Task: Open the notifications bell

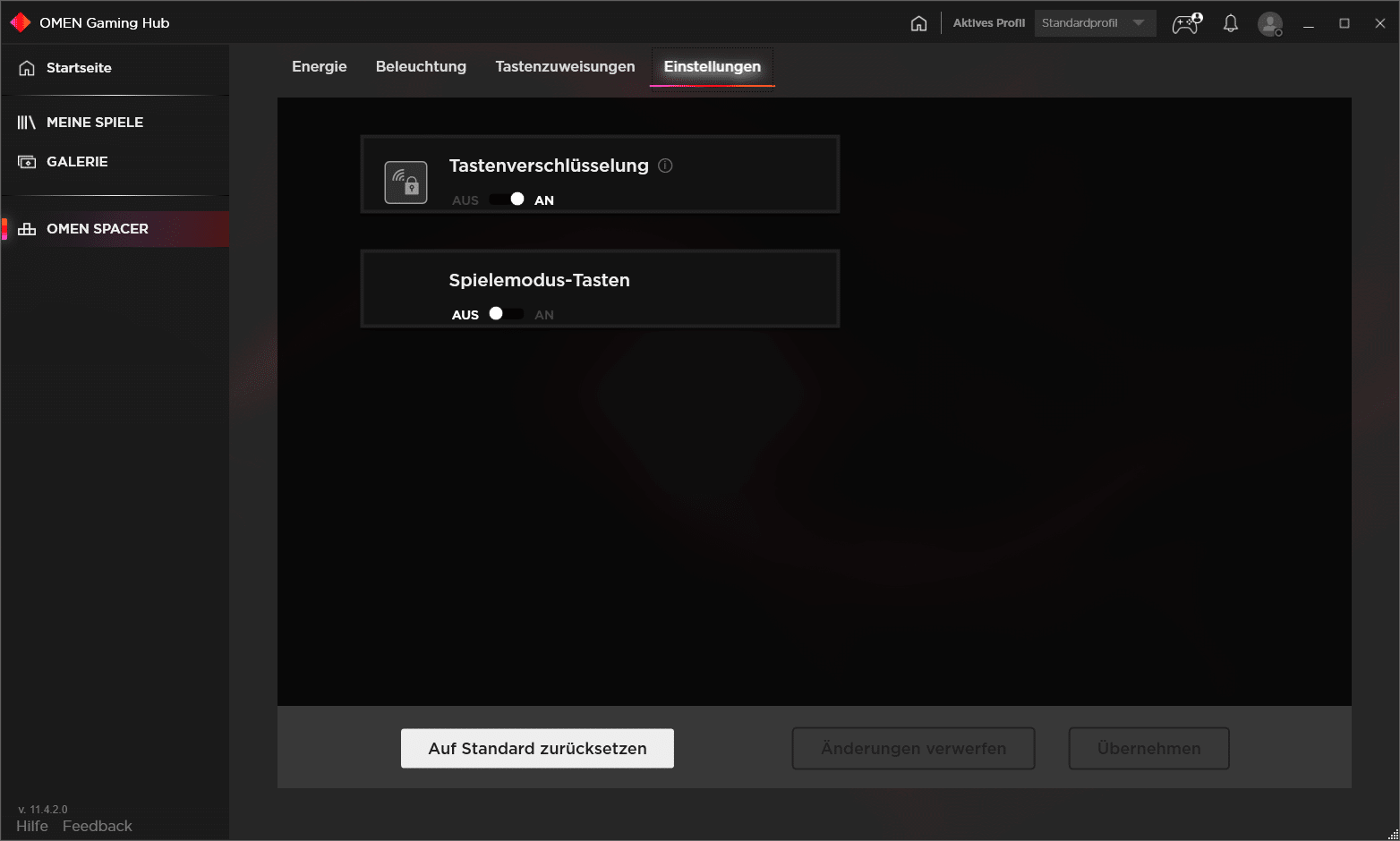Action: coord(1231,23)
